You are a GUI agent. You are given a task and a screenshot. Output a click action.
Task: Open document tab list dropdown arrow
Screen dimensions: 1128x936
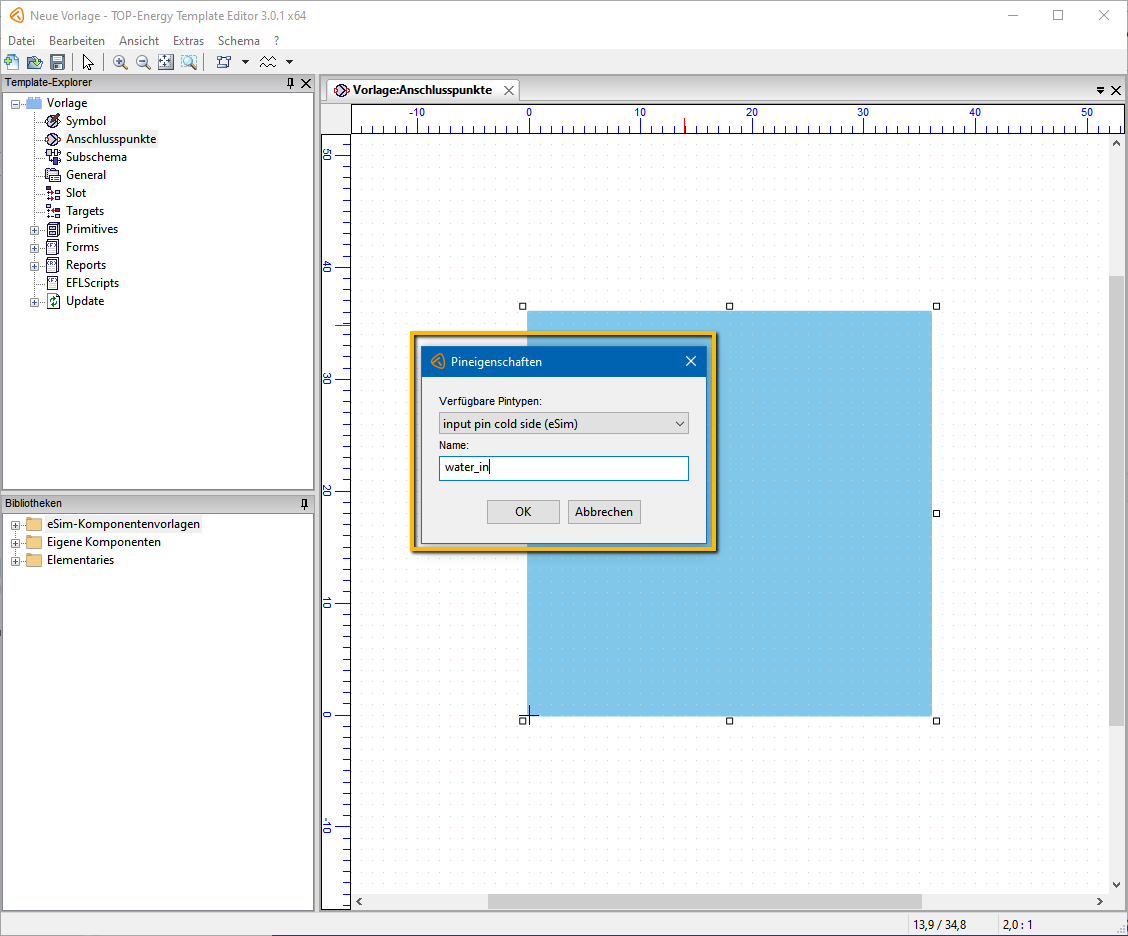[1100, 91]
